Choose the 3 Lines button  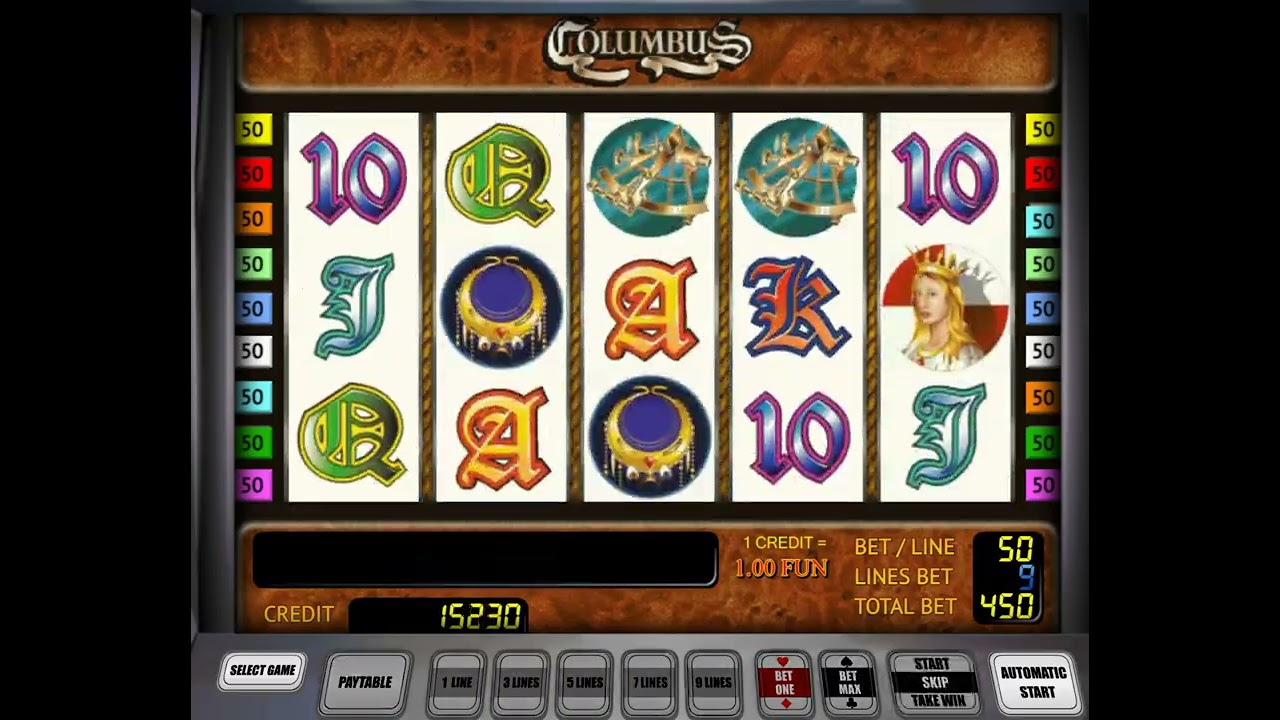point(521,683)
